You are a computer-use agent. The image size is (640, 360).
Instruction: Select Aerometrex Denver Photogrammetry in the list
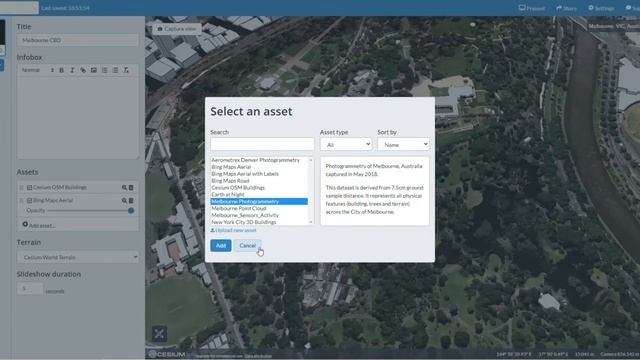(259, 160)
